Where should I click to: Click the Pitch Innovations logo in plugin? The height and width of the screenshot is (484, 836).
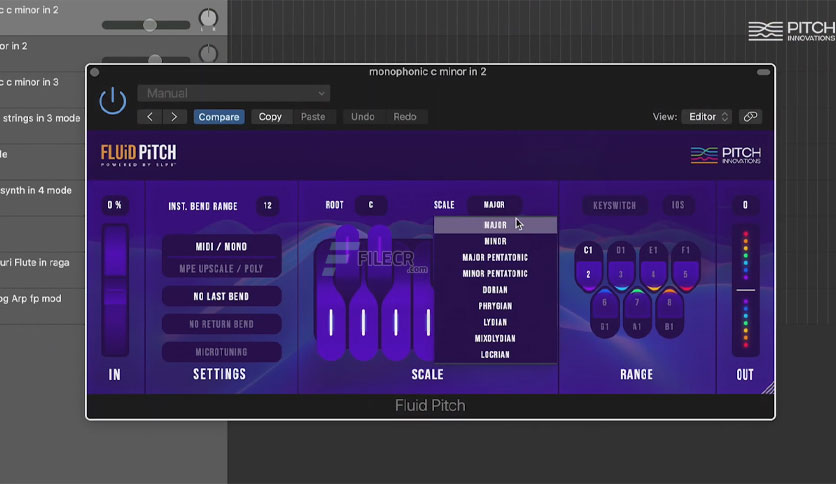[x=726, y=155]
